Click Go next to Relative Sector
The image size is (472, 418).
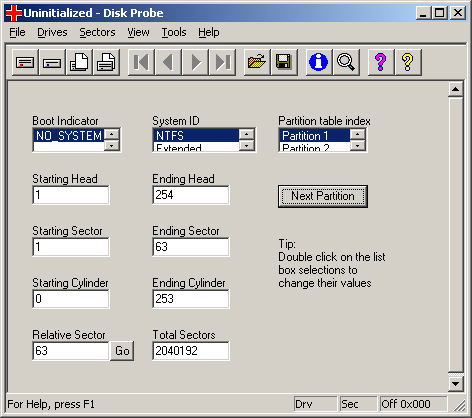click(122, 351)
